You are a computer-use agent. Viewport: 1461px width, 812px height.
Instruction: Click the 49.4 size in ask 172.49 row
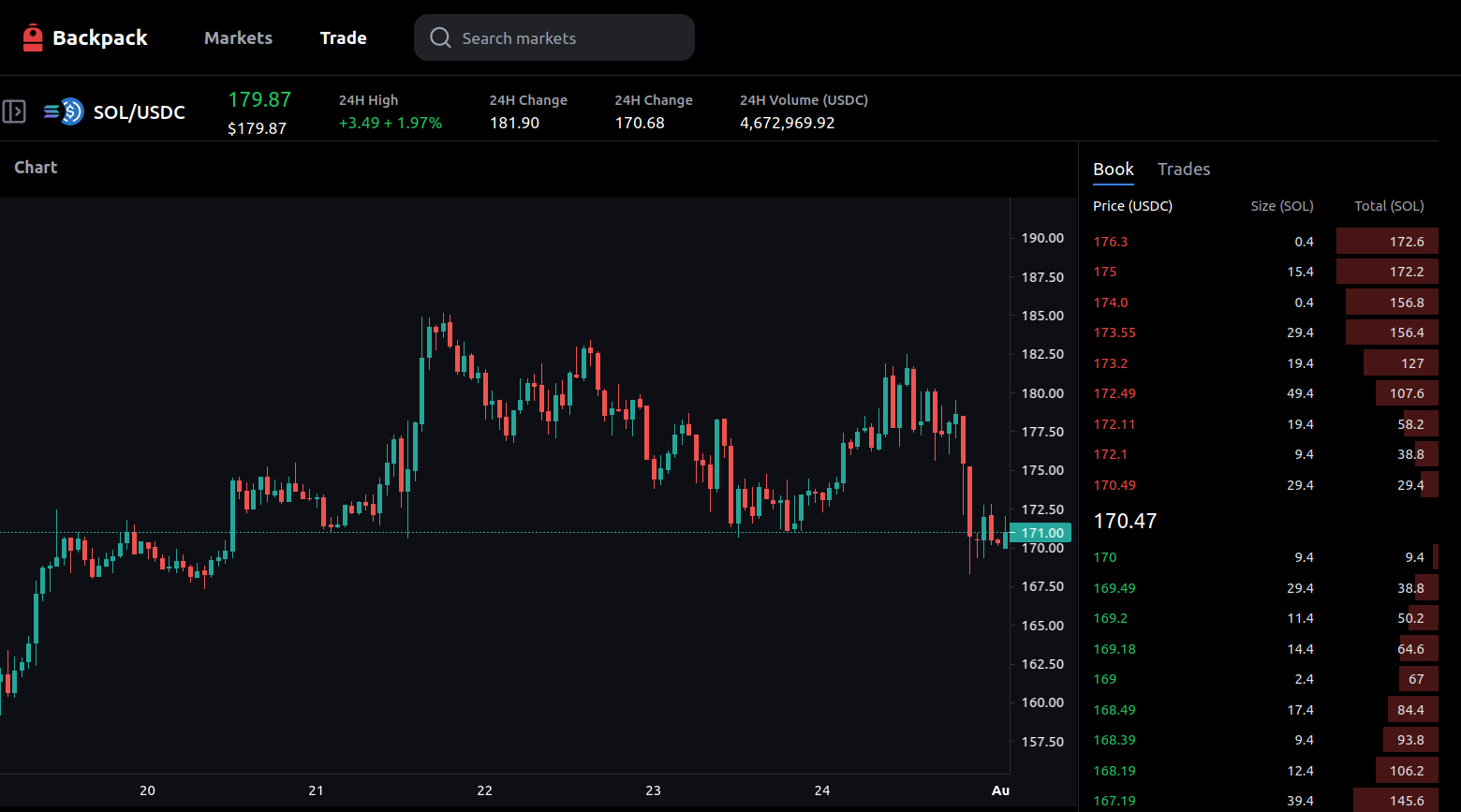[x=1300, y=393]
